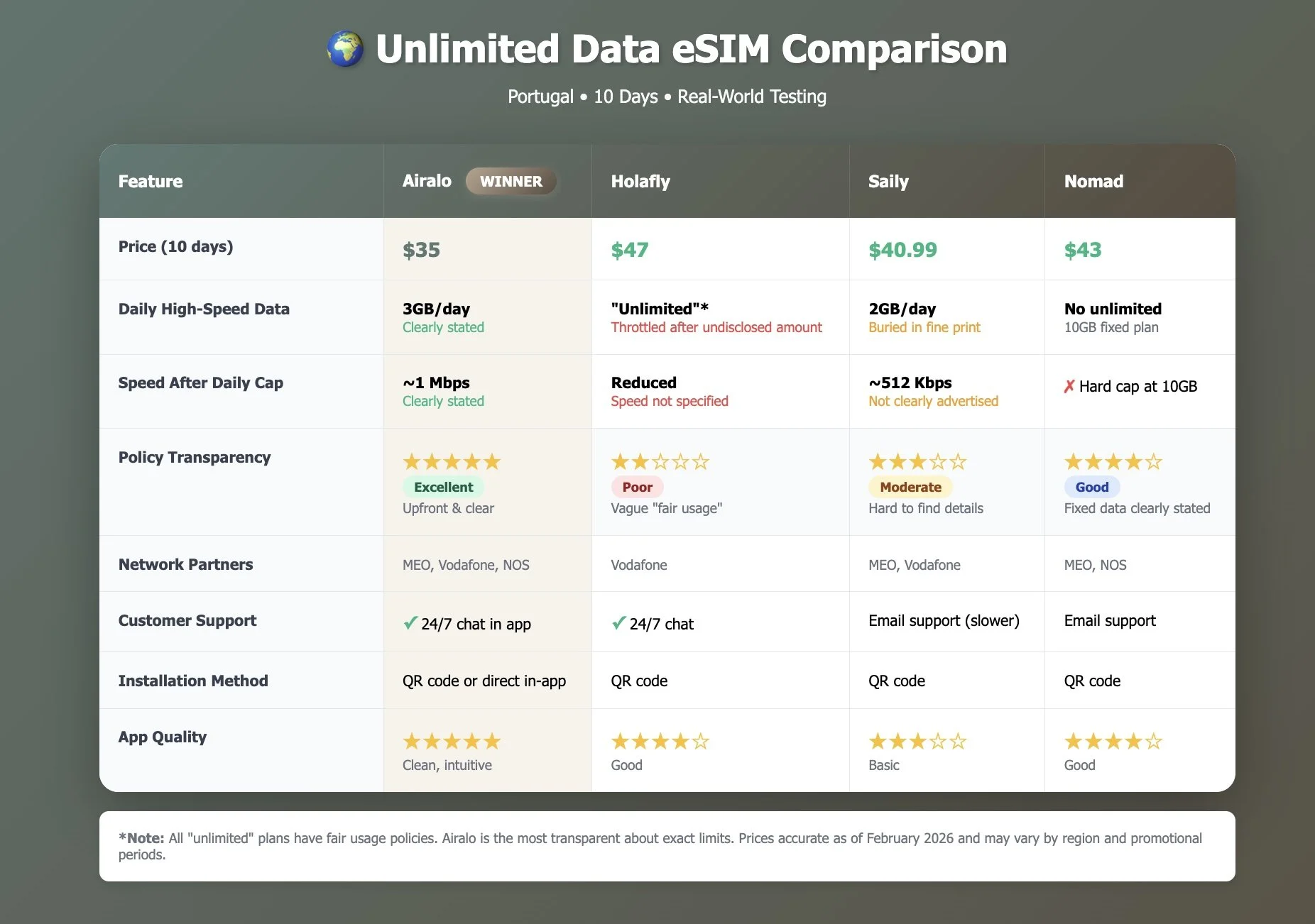Select the Saily column header

pos(888,181)
